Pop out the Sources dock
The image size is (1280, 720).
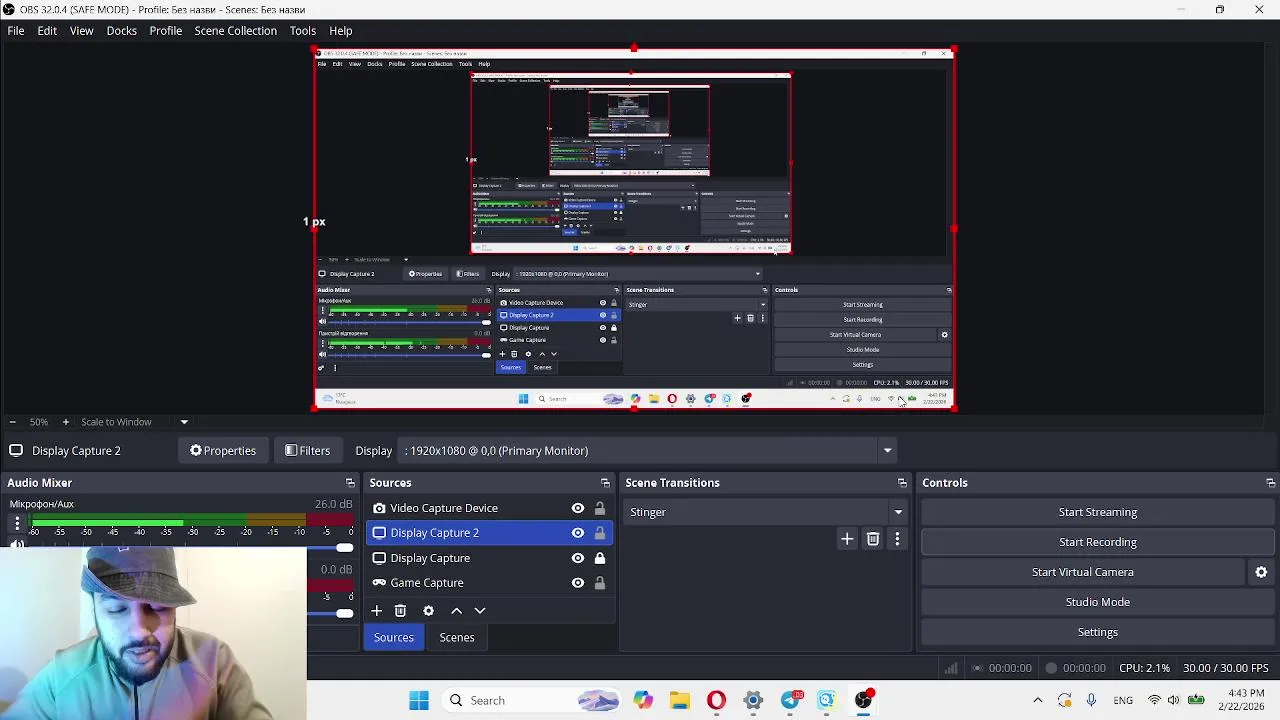click(605, 483)
